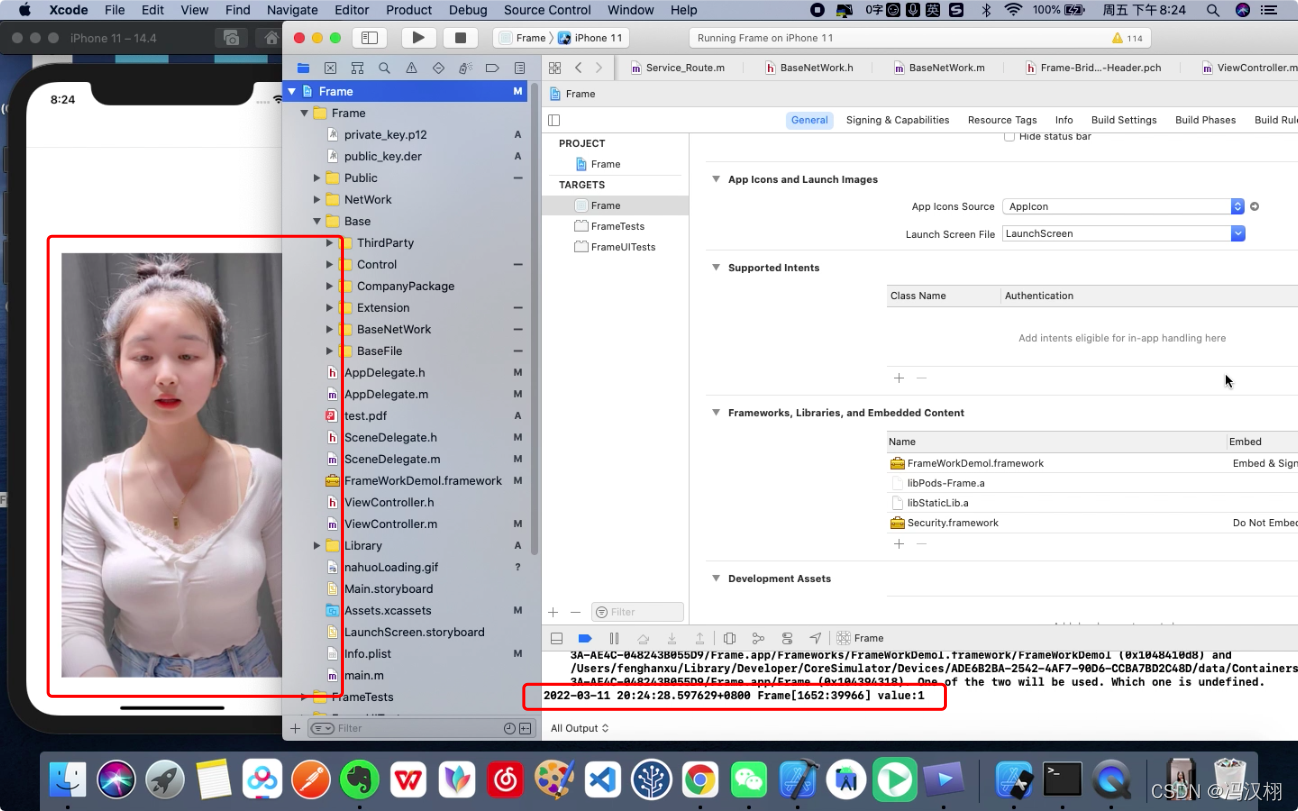Open the Find navigator magnifier icon

[x=384, y=68]
